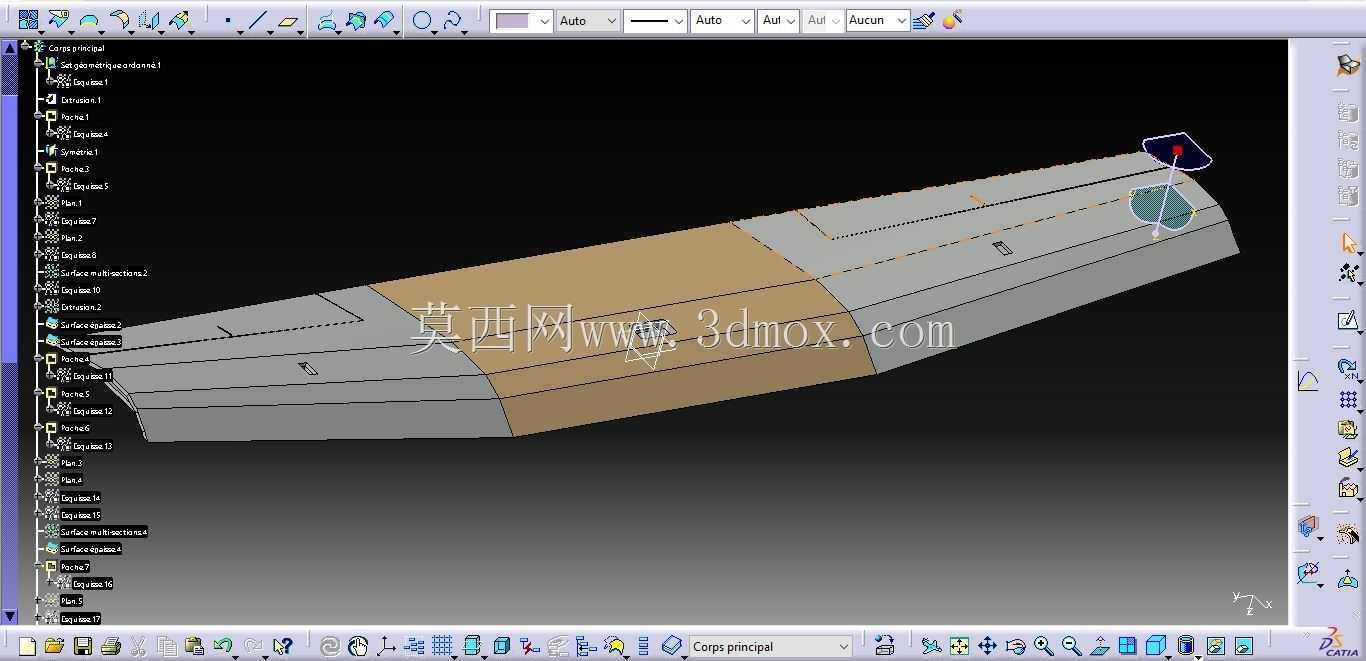Click the Painter brush icon
1366x661 pixels.
pos(924,20)
